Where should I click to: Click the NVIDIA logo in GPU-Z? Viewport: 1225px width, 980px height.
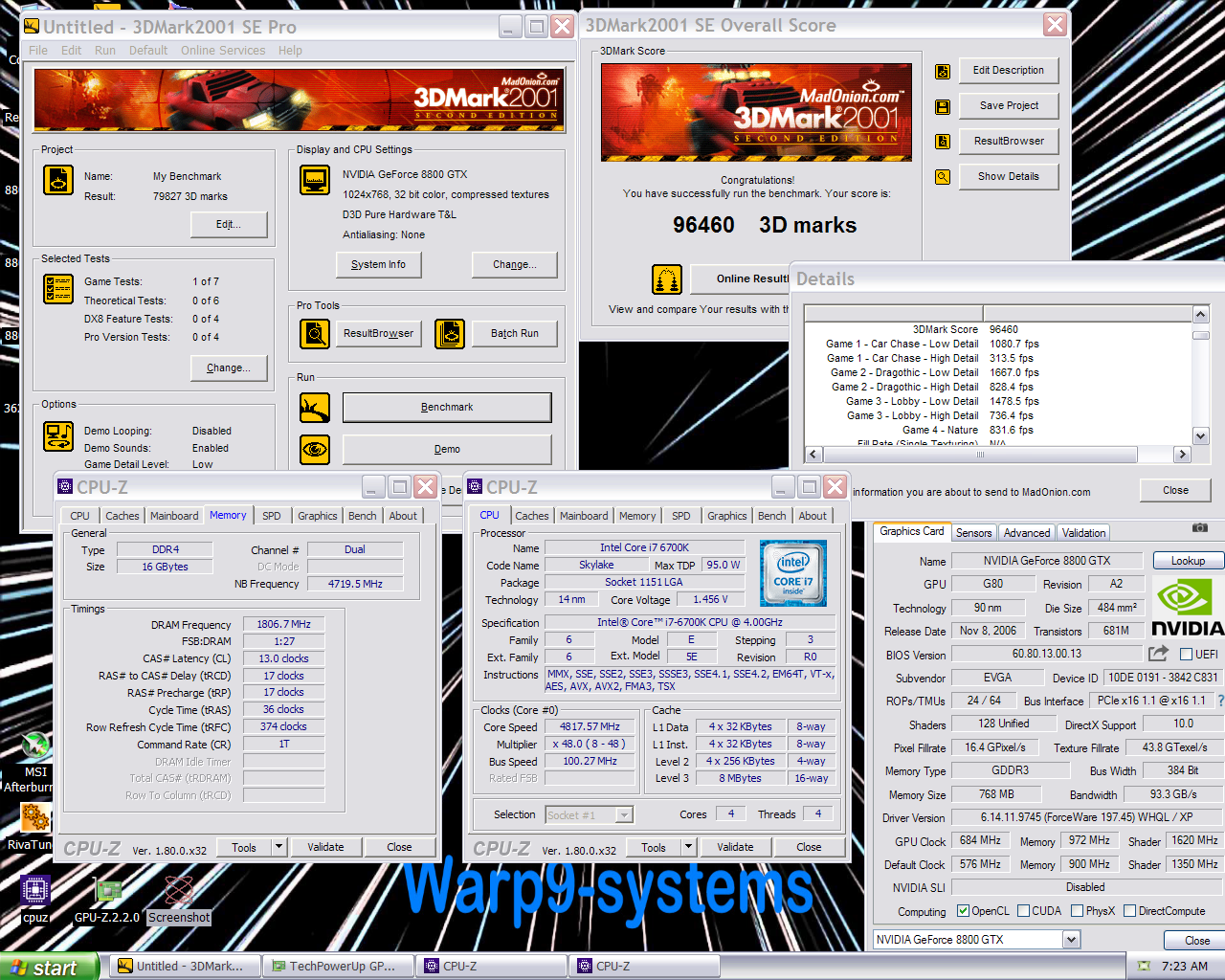coord(1188,607)
